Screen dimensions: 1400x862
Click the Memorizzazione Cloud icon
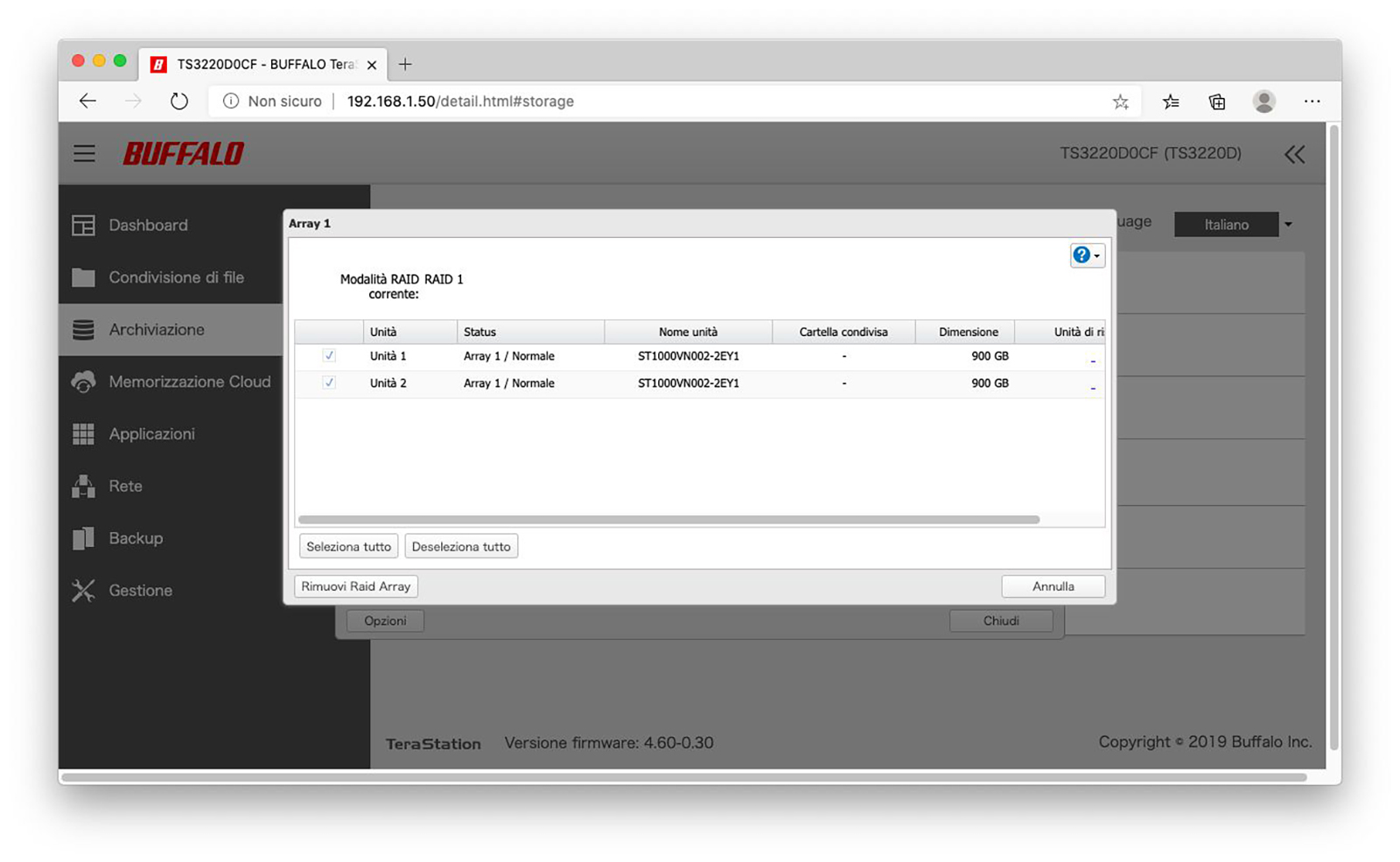[x=83, y=382]
